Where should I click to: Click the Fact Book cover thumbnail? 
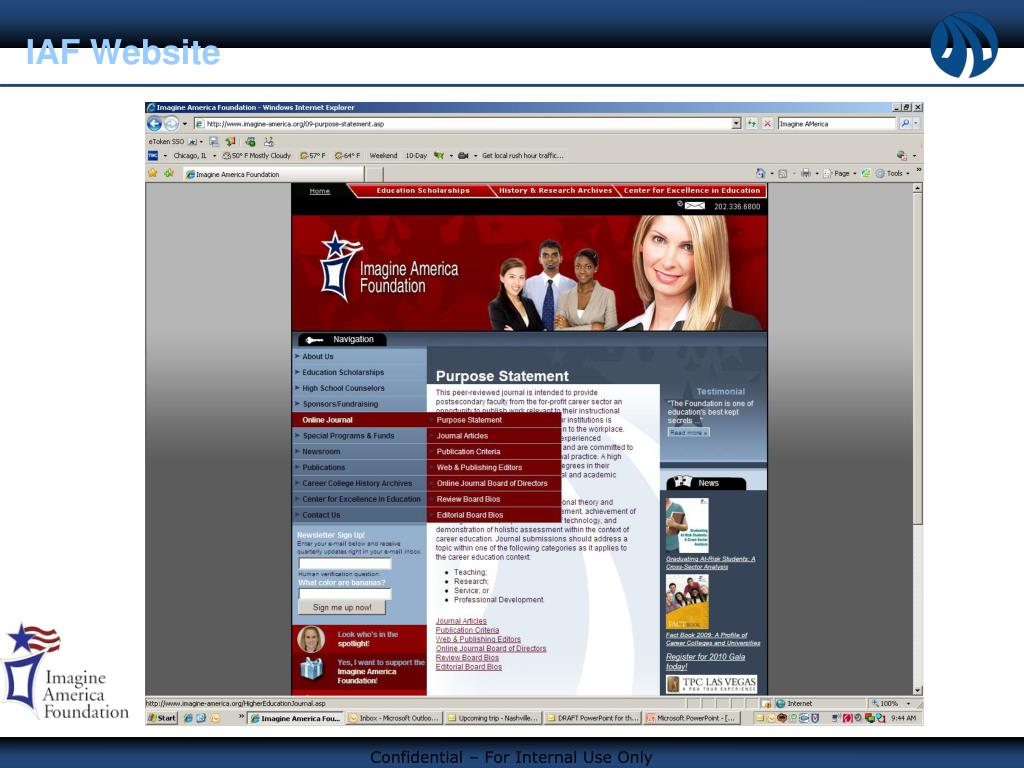pyautogui.click(x=687, y=602)
